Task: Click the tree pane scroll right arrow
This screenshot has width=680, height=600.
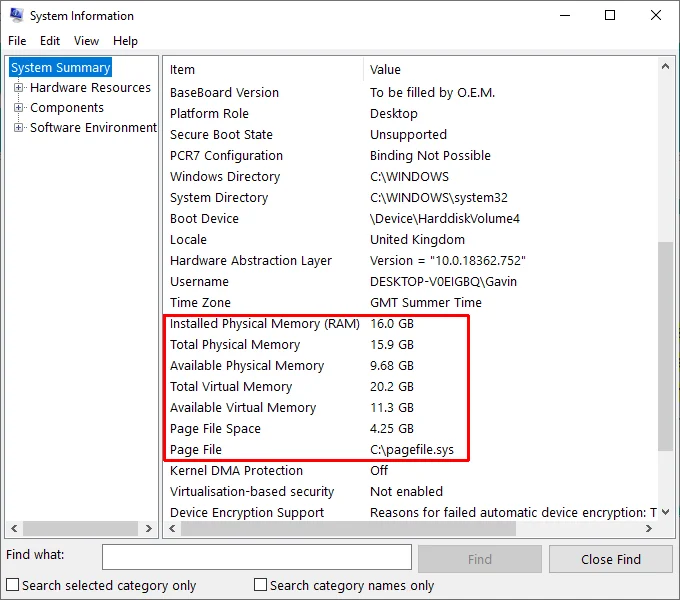Action: [x=149, y=528]
